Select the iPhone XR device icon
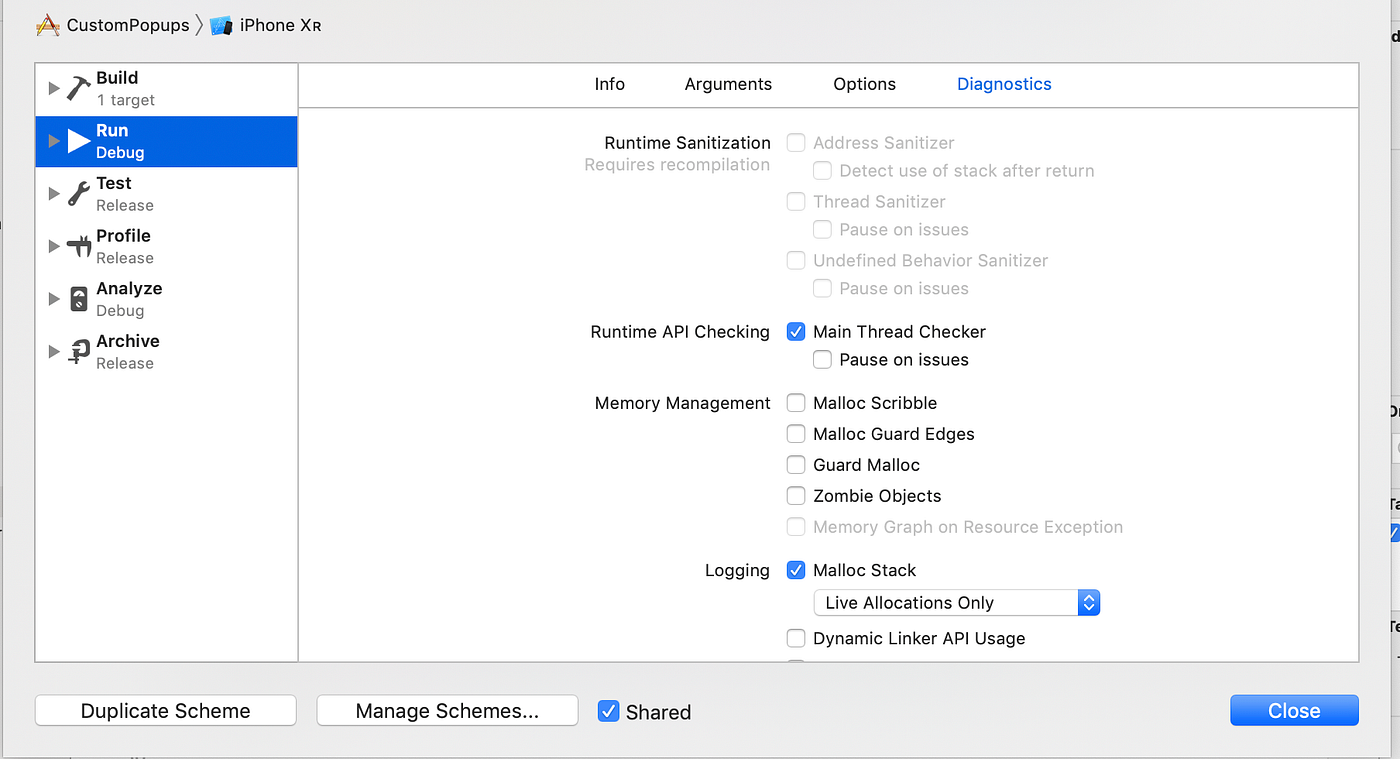 point(222,25)
